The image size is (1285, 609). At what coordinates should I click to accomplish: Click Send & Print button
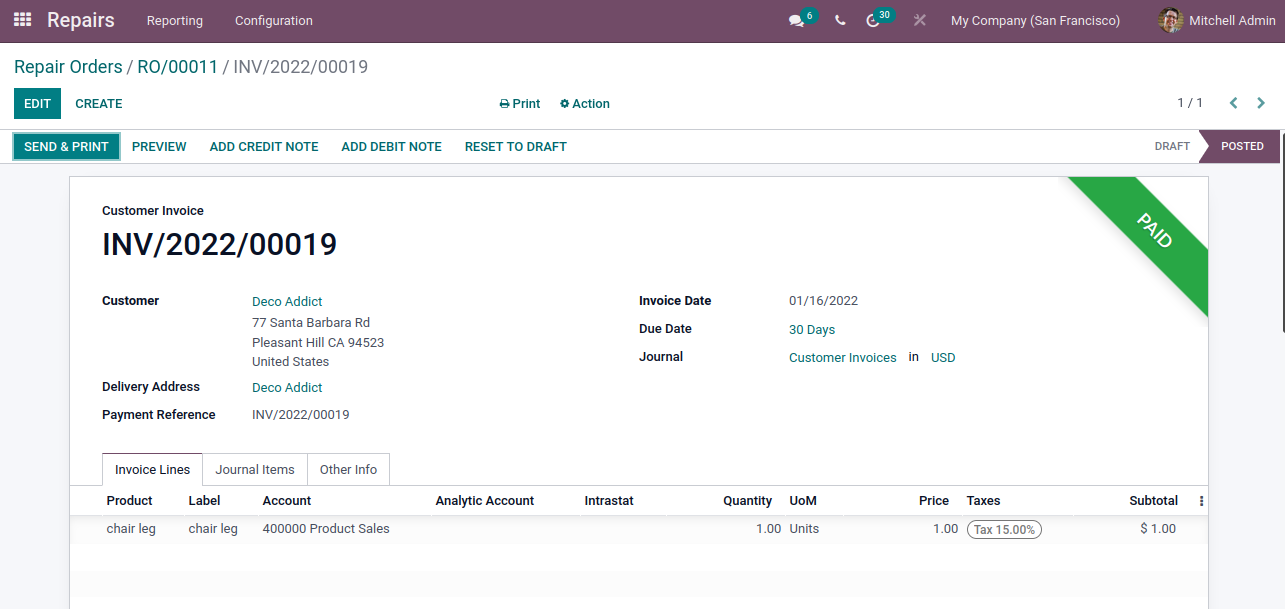pyautogui.click(x=66, y=146)
